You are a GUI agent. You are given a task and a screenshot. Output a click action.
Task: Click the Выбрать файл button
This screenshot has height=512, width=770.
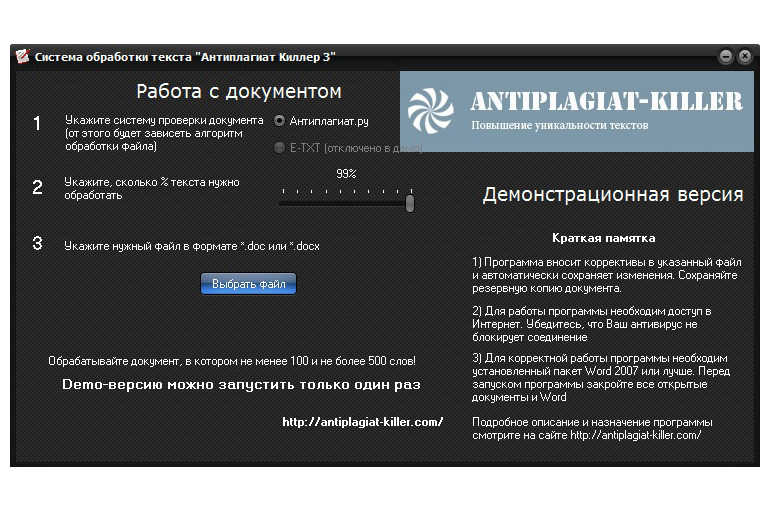[248, 284]
